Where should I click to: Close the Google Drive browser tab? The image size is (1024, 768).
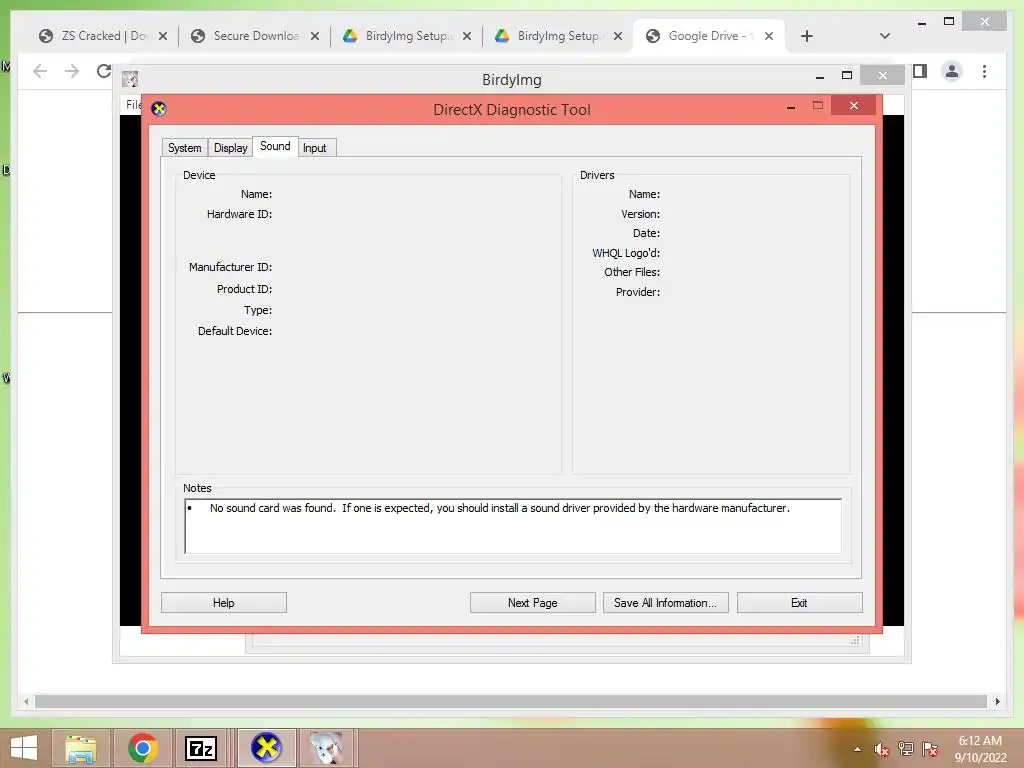pyautogui.click(x=769, y=36)
